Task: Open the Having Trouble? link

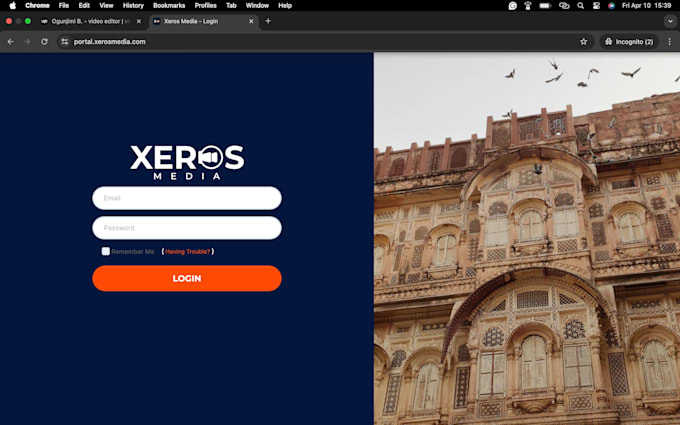Action: pos(188,252)
